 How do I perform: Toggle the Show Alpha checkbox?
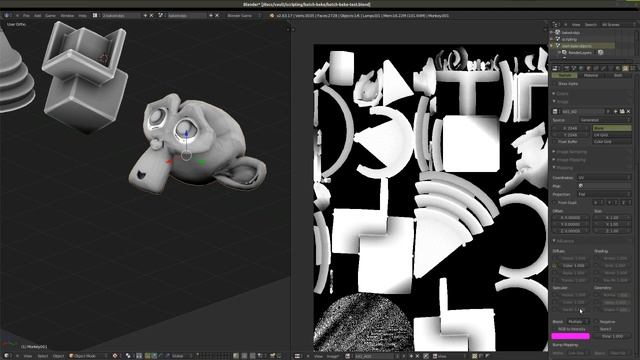tap(555, 84)
